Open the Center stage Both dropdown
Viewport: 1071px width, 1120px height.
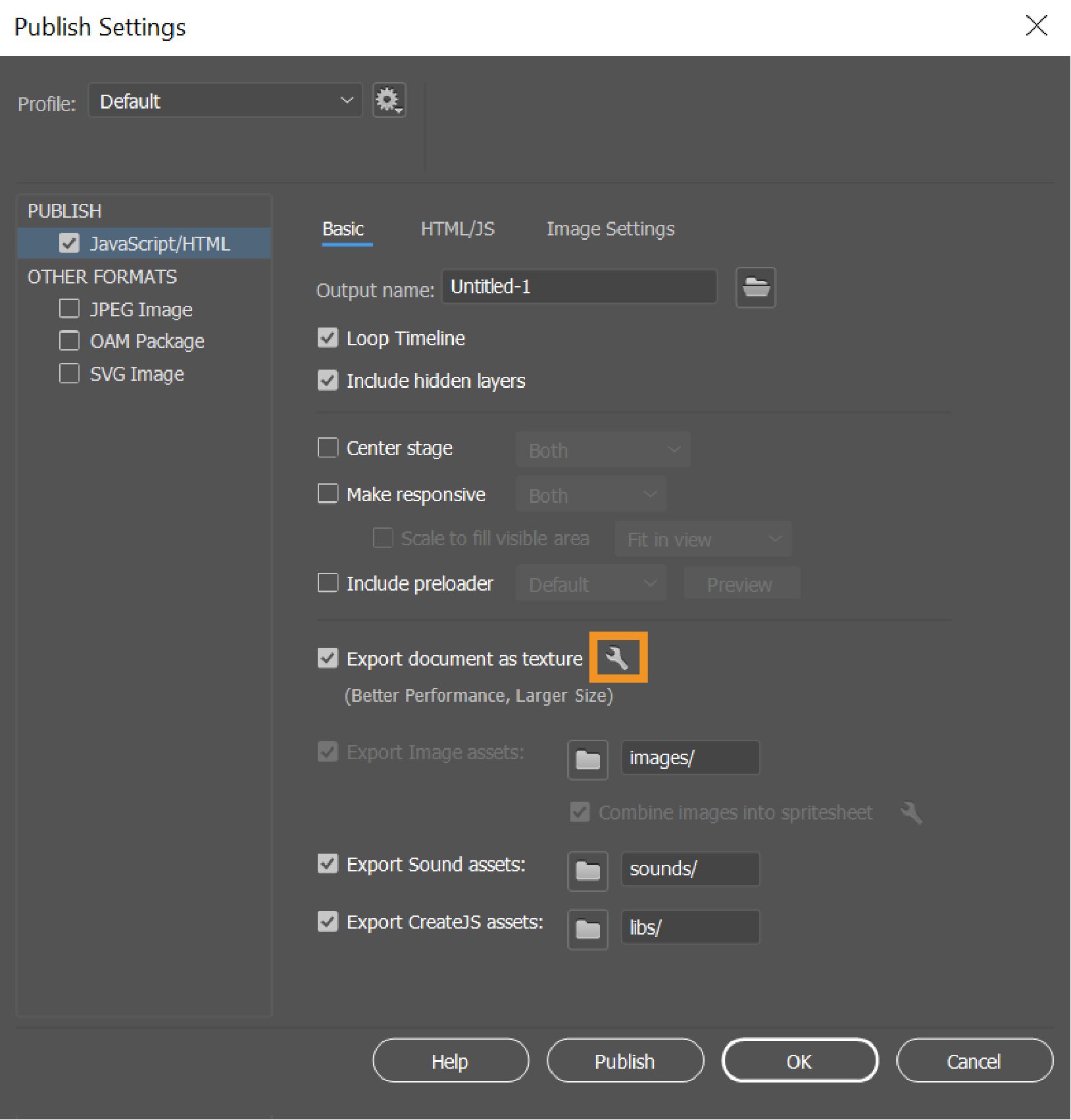coord(603,449)
